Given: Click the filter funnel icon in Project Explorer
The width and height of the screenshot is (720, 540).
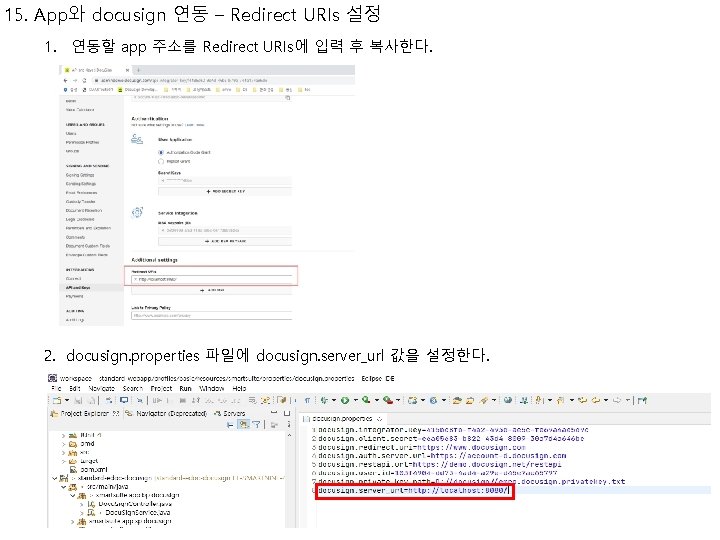Looking at the screenshot, I should 256,425.
